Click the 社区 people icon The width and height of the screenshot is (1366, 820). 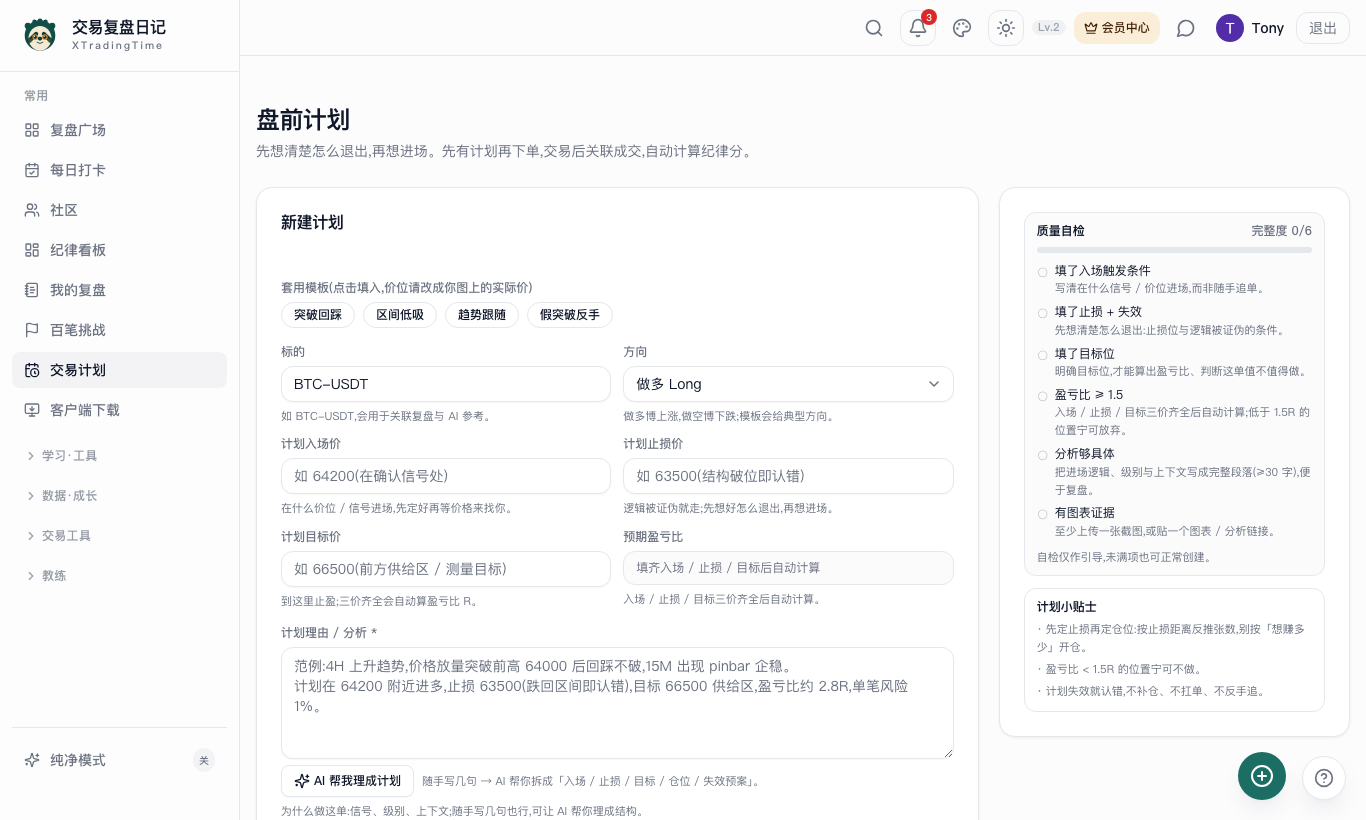[x=32, y=210]
